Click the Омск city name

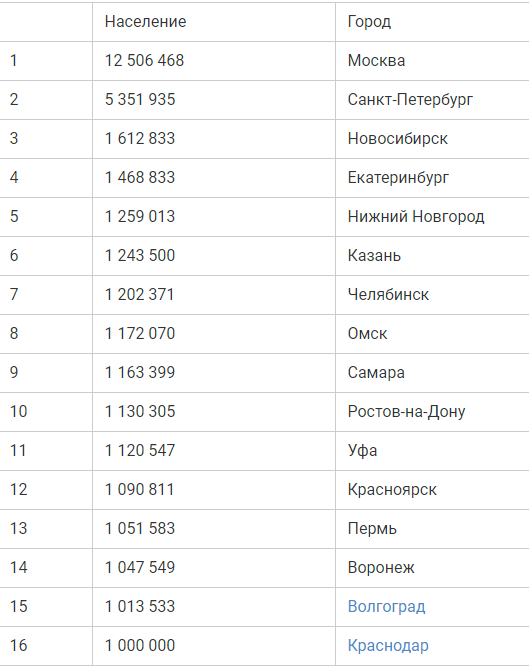point(367,334)
